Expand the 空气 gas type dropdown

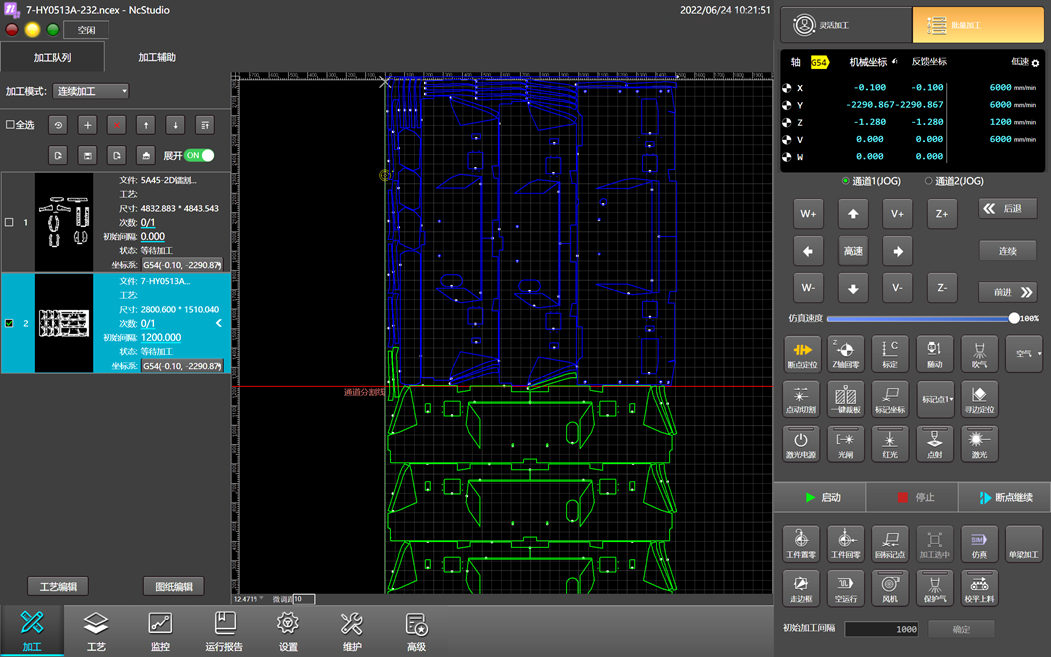point(1024,354)
